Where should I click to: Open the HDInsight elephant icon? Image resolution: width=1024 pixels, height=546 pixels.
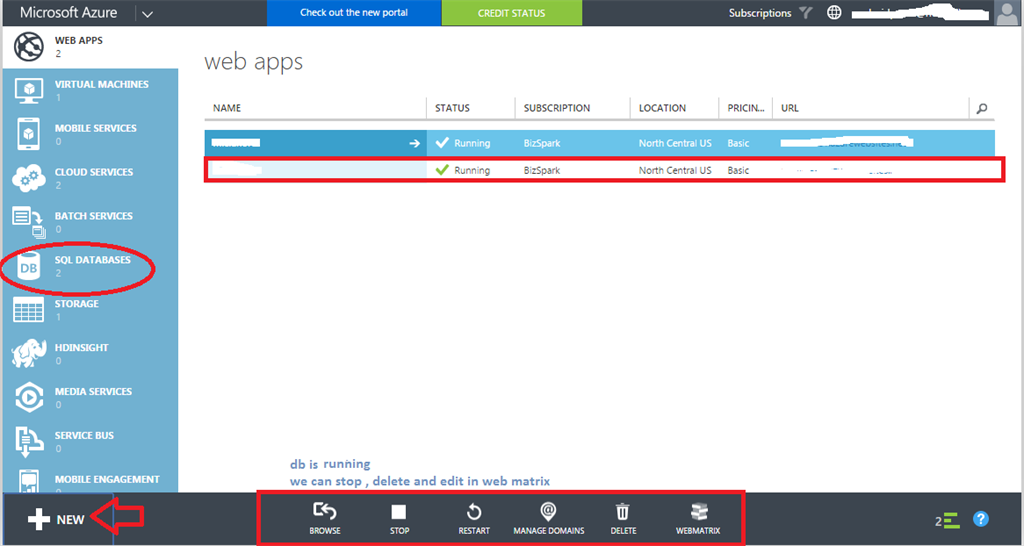click(x=29, y=354)
